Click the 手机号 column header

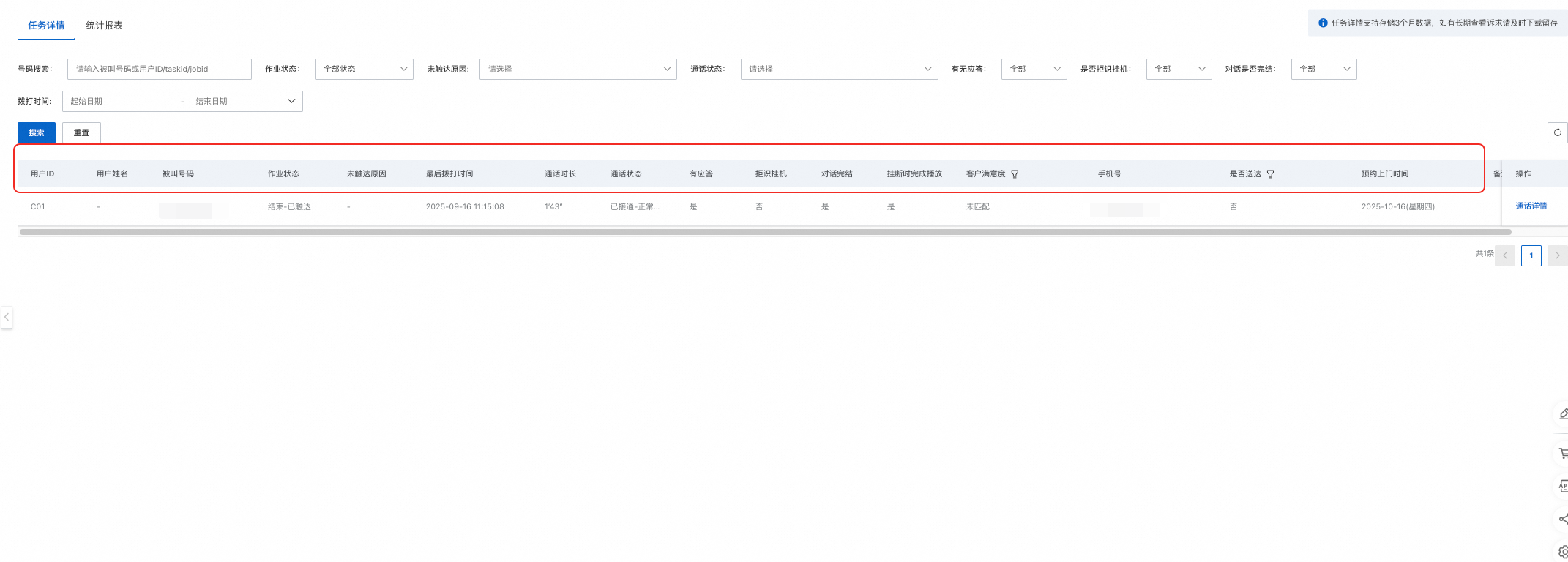1109,174
